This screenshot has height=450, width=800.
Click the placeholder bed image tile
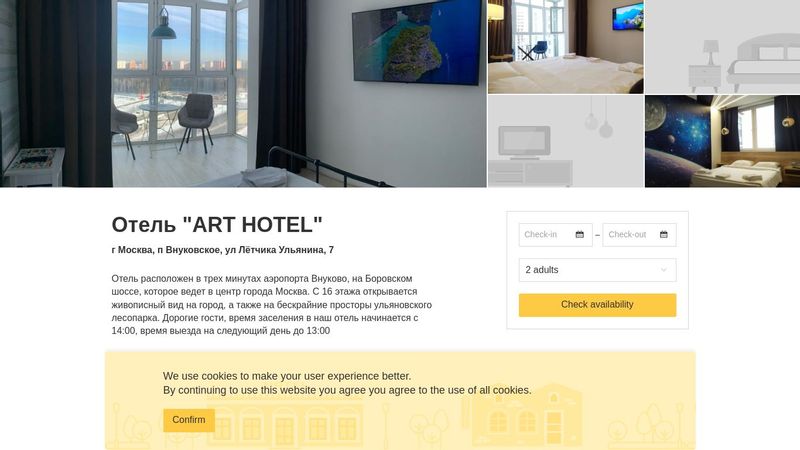722,46
